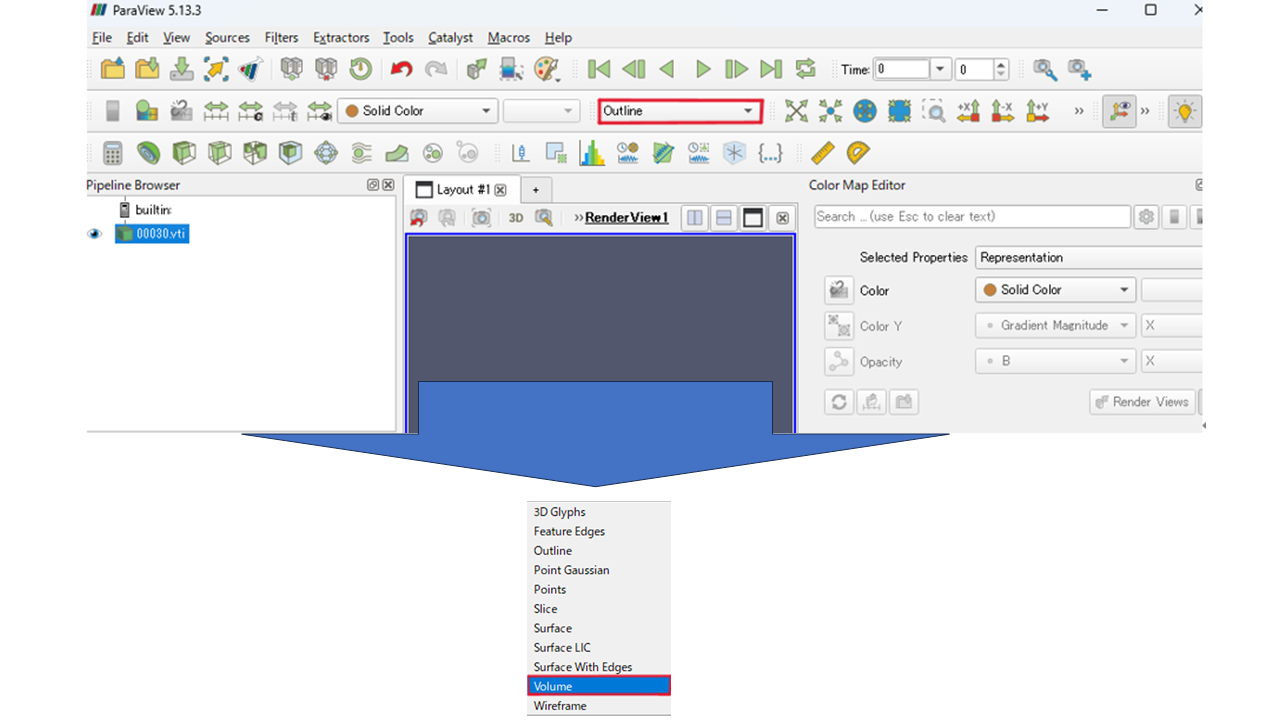The height and width of the screenshot is (720, 1280).
Task: Choose Surface With Edges from the list
Action: tap(599, 667)
